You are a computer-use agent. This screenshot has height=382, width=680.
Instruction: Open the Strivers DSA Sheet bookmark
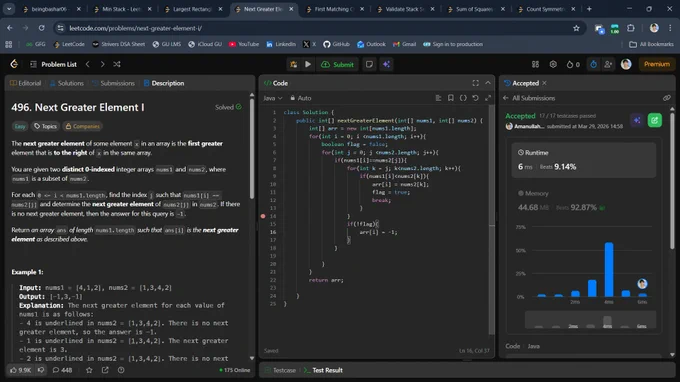(x=118, y=44)
